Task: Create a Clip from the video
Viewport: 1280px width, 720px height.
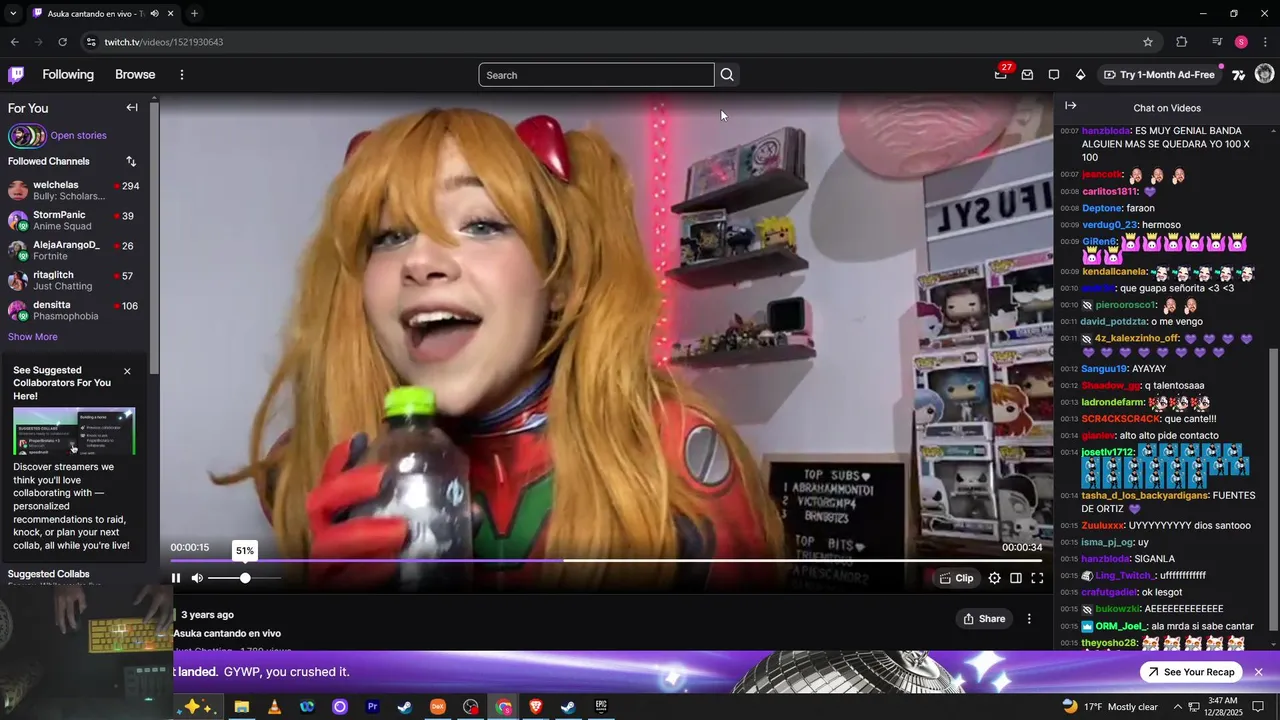Action: pyautogui.click(x=956, y=578)
